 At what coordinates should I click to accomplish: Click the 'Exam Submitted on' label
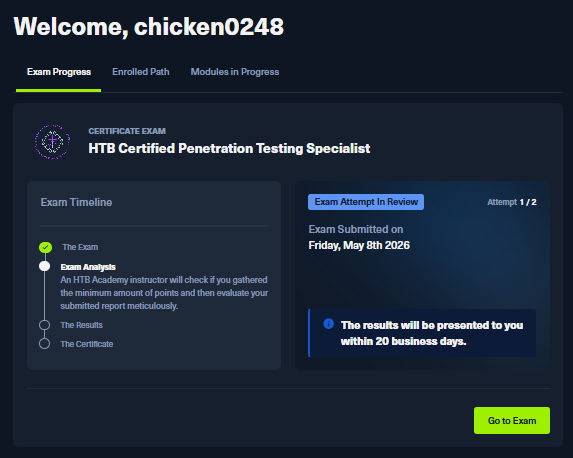[356, 230]
